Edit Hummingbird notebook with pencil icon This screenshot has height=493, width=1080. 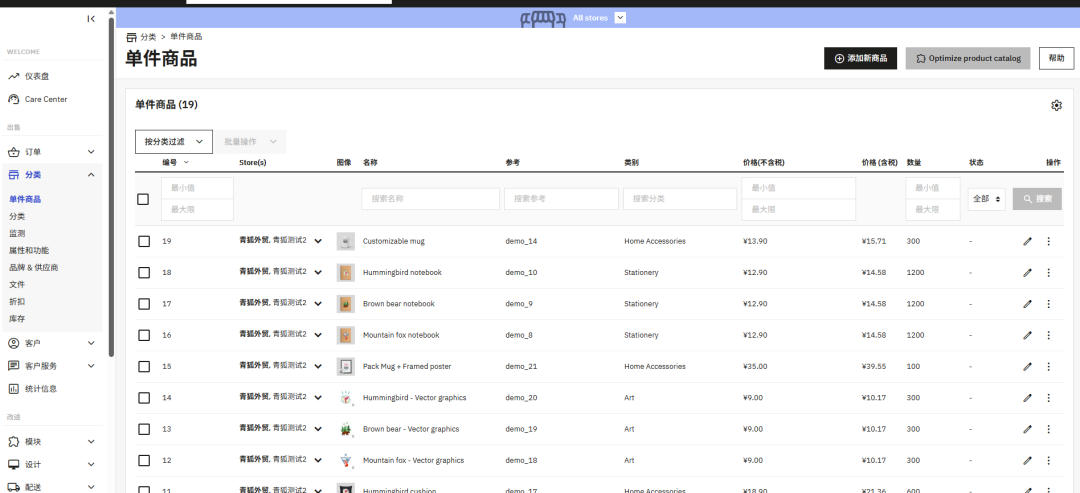point(1027,273)
